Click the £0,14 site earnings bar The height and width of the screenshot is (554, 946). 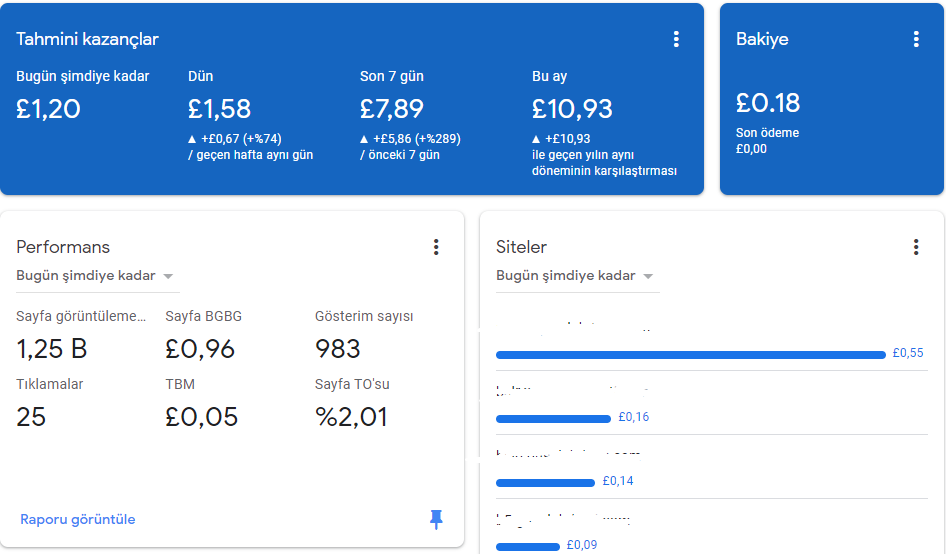coord(545,483)
